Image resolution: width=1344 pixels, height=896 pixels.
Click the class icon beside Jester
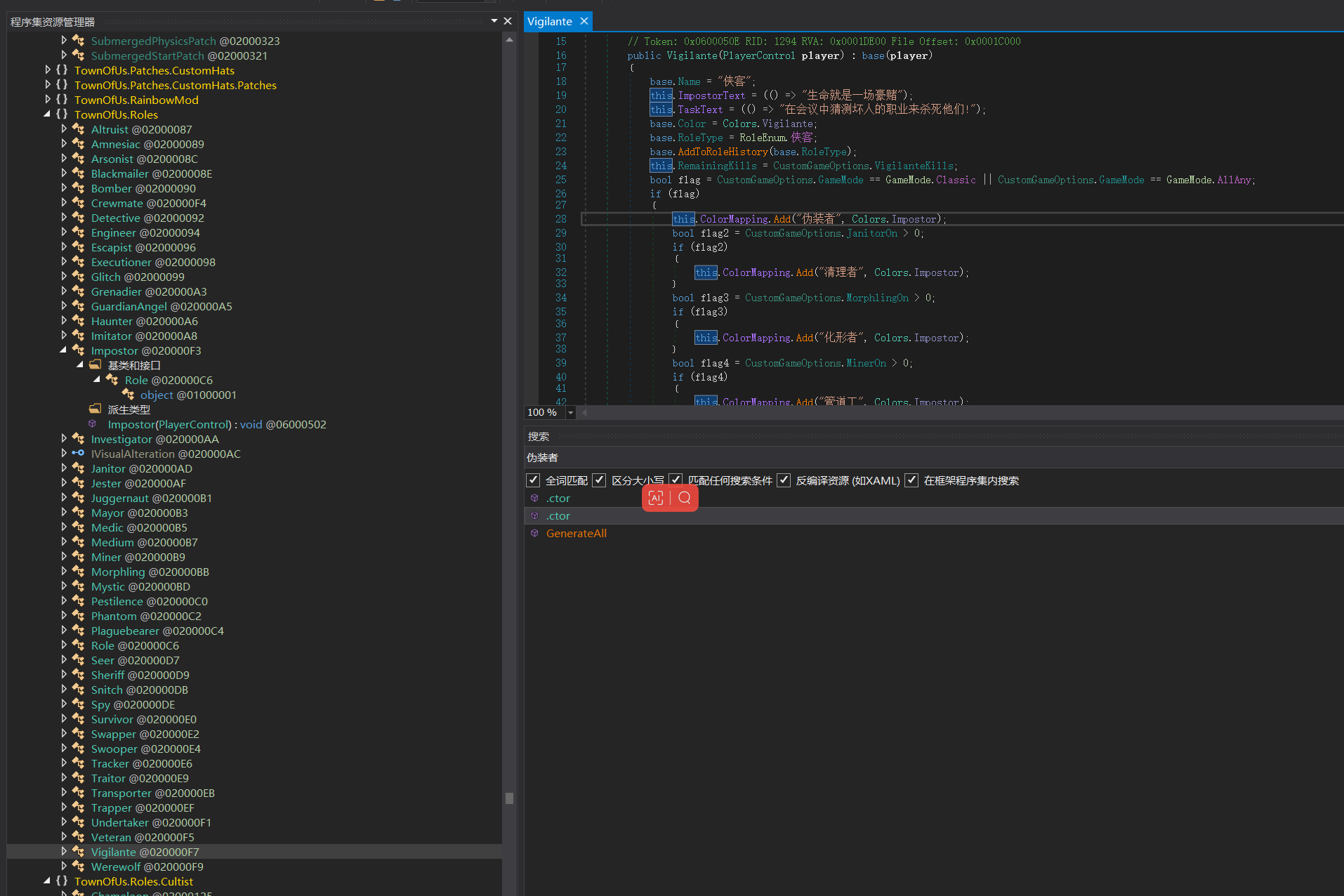tap(78, 483)
